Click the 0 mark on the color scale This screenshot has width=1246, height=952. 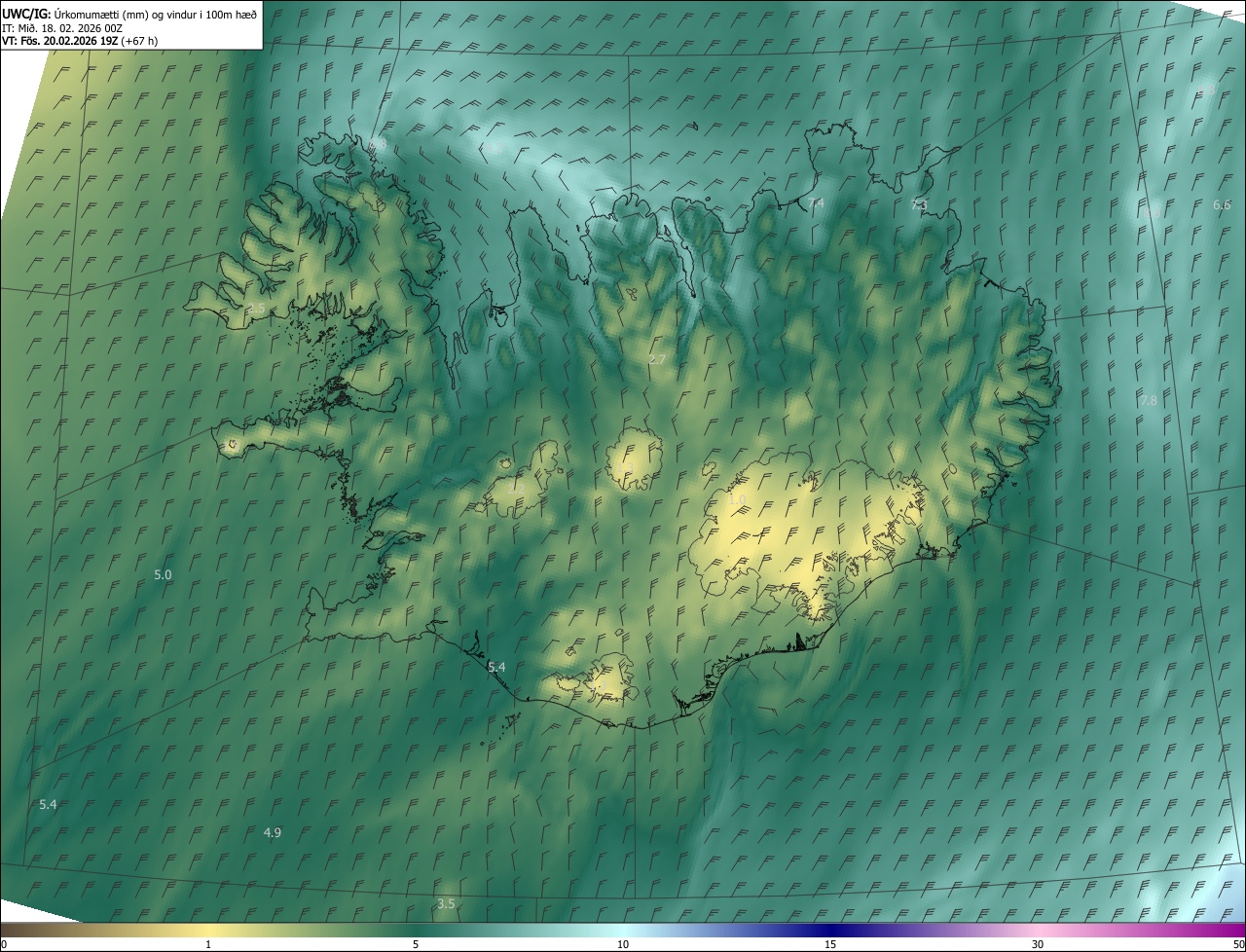point(4,944)
